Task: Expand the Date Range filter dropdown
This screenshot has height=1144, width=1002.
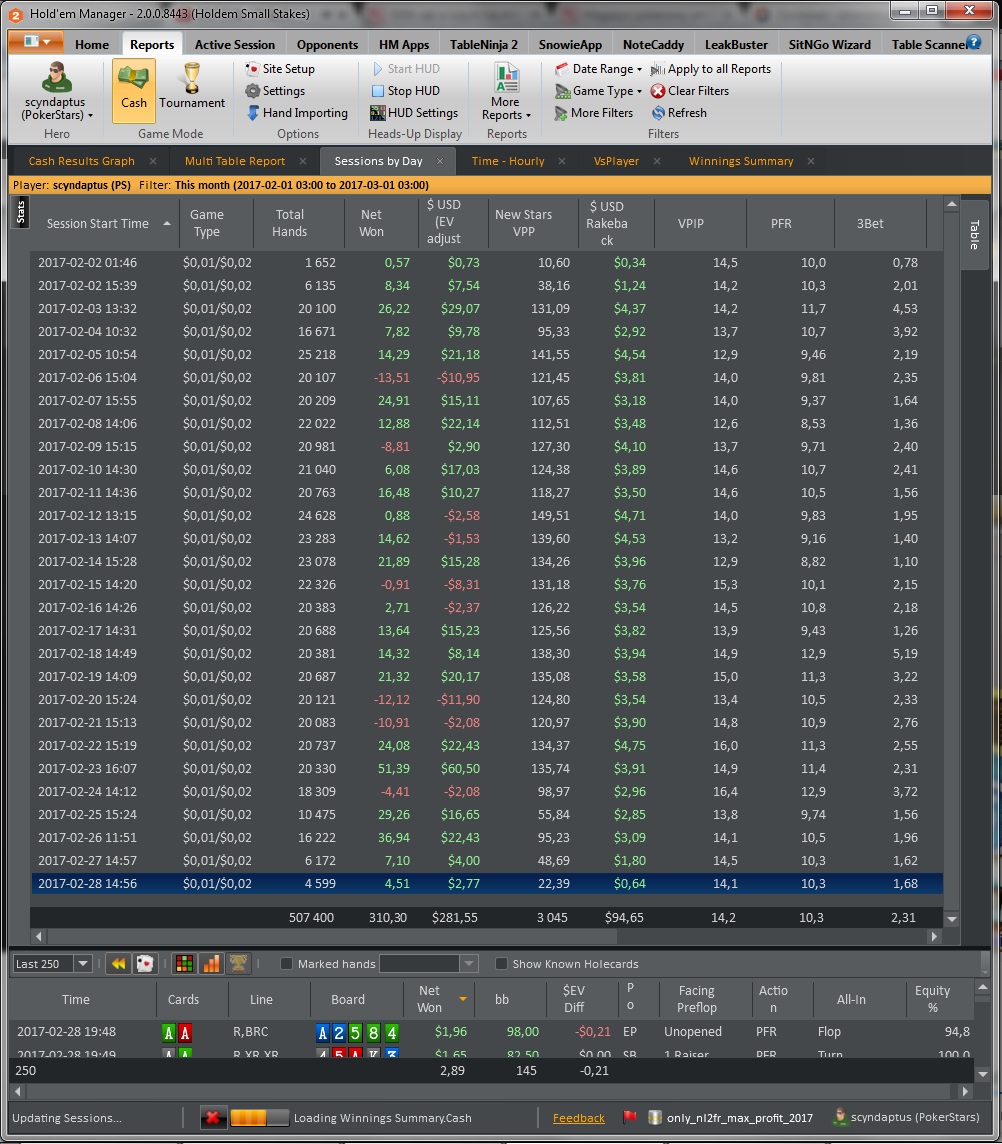Action: point(598,69)
